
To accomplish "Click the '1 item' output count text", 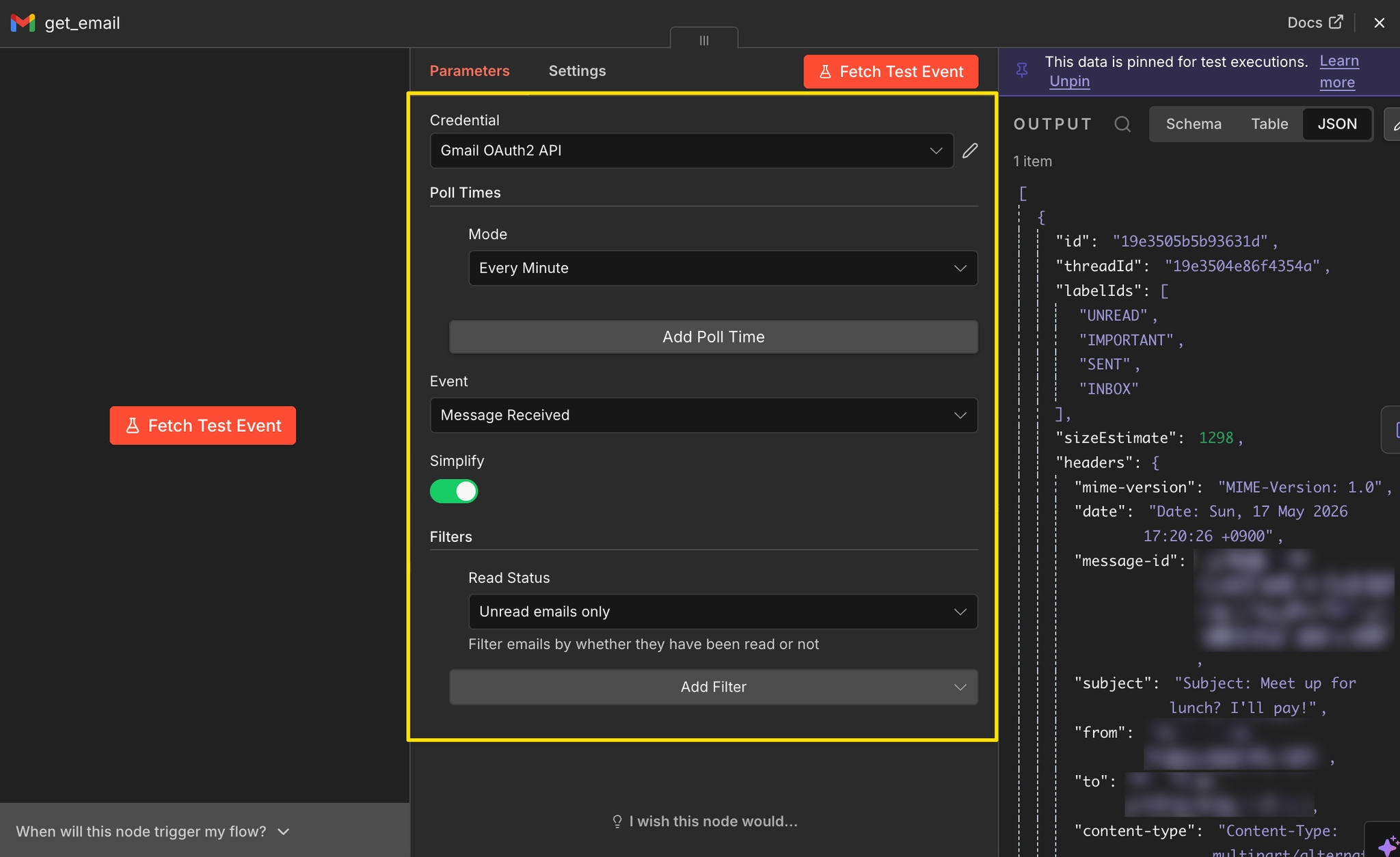I will pos(1032,161).
